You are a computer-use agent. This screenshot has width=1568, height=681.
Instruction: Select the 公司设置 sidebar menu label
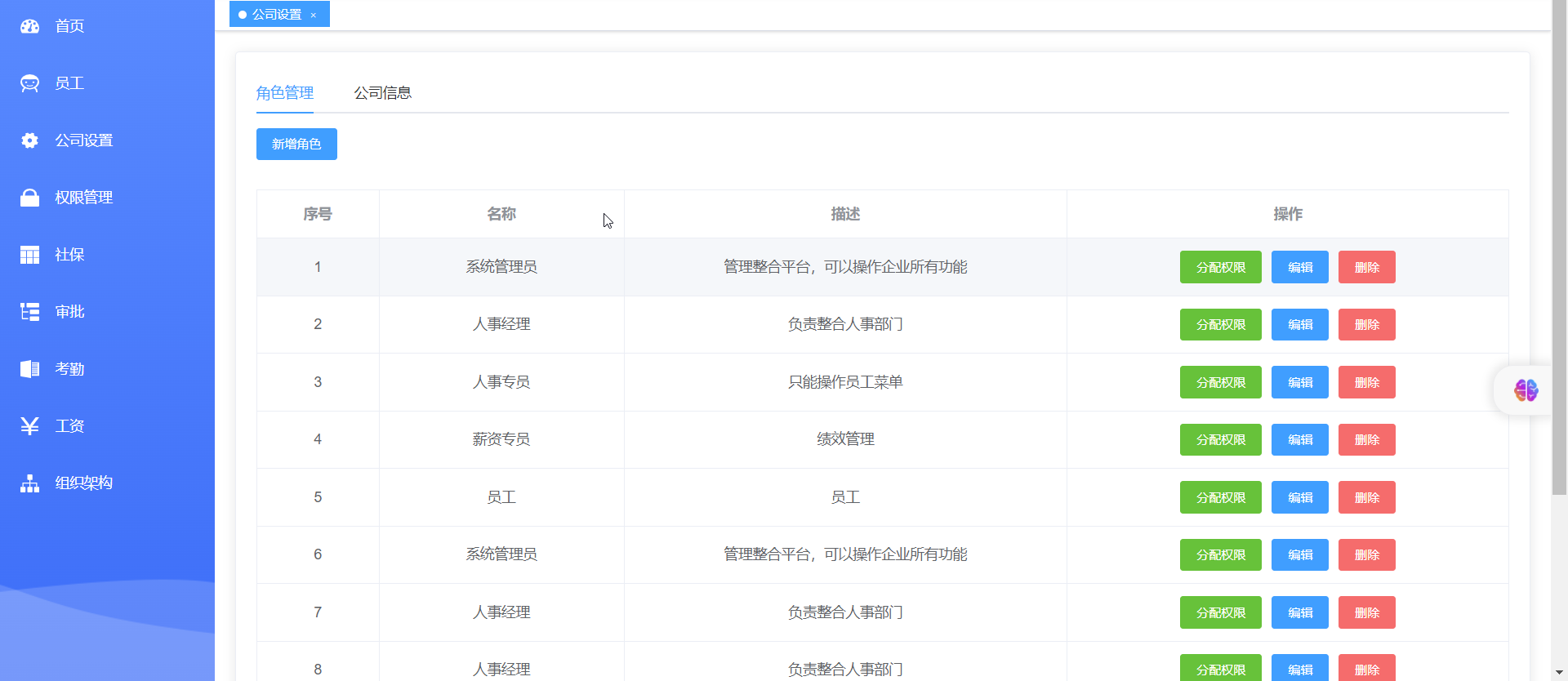84,140
